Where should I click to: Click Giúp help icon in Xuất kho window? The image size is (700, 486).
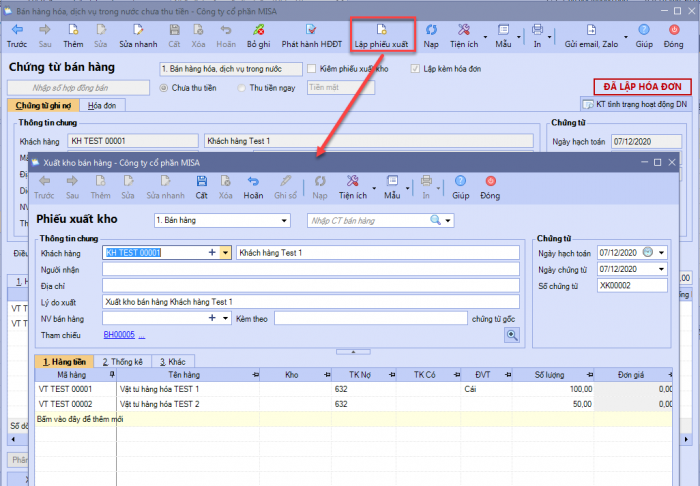(x=460, y=187)
